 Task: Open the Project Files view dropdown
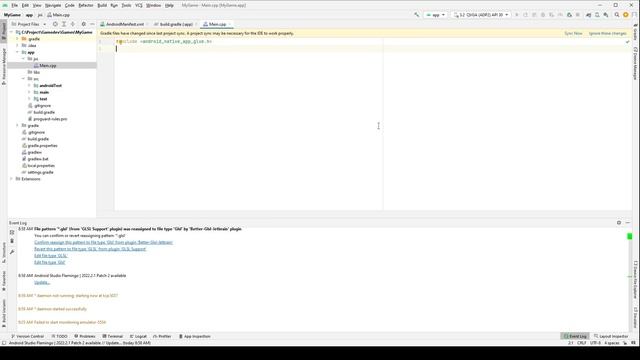tap(29, 24)
